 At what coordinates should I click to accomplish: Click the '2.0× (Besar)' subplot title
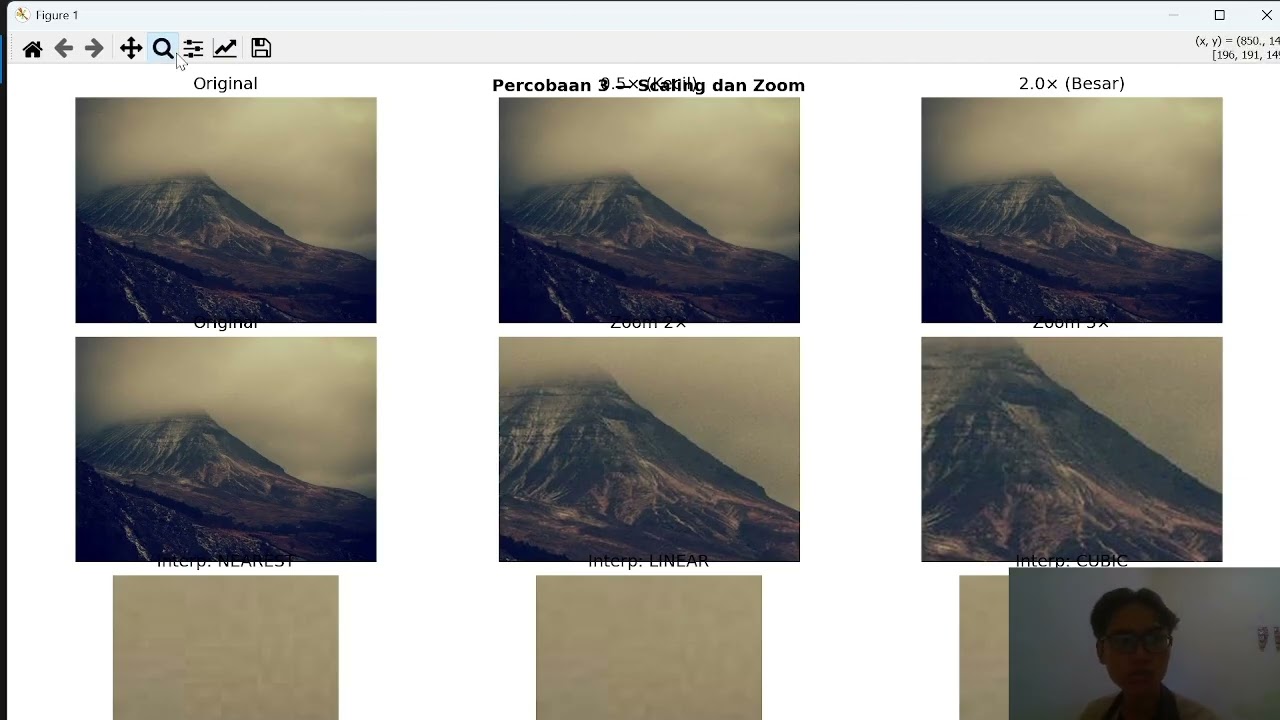(1071, 84)
